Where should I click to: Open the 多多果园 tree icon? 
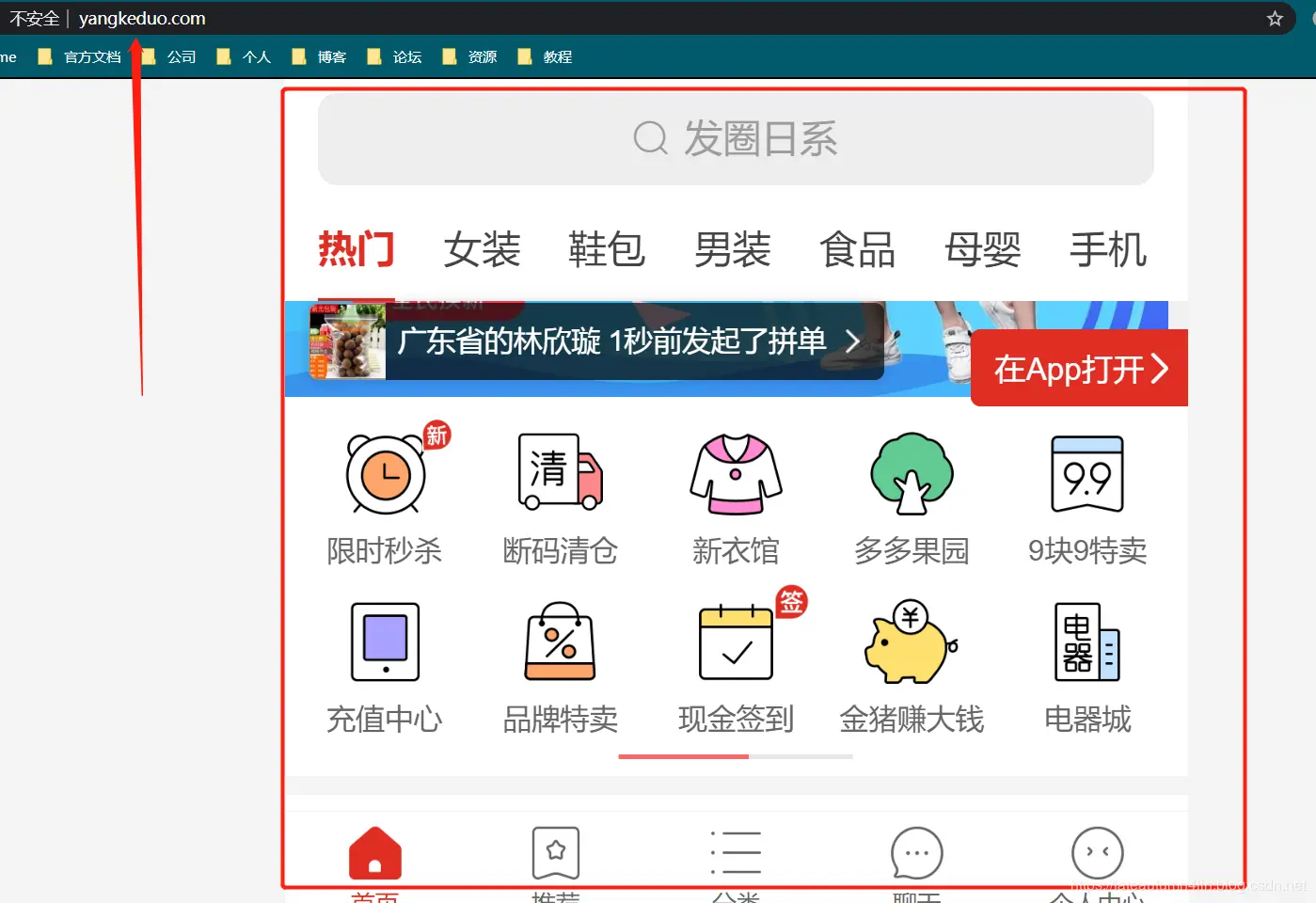pos(912,473)
